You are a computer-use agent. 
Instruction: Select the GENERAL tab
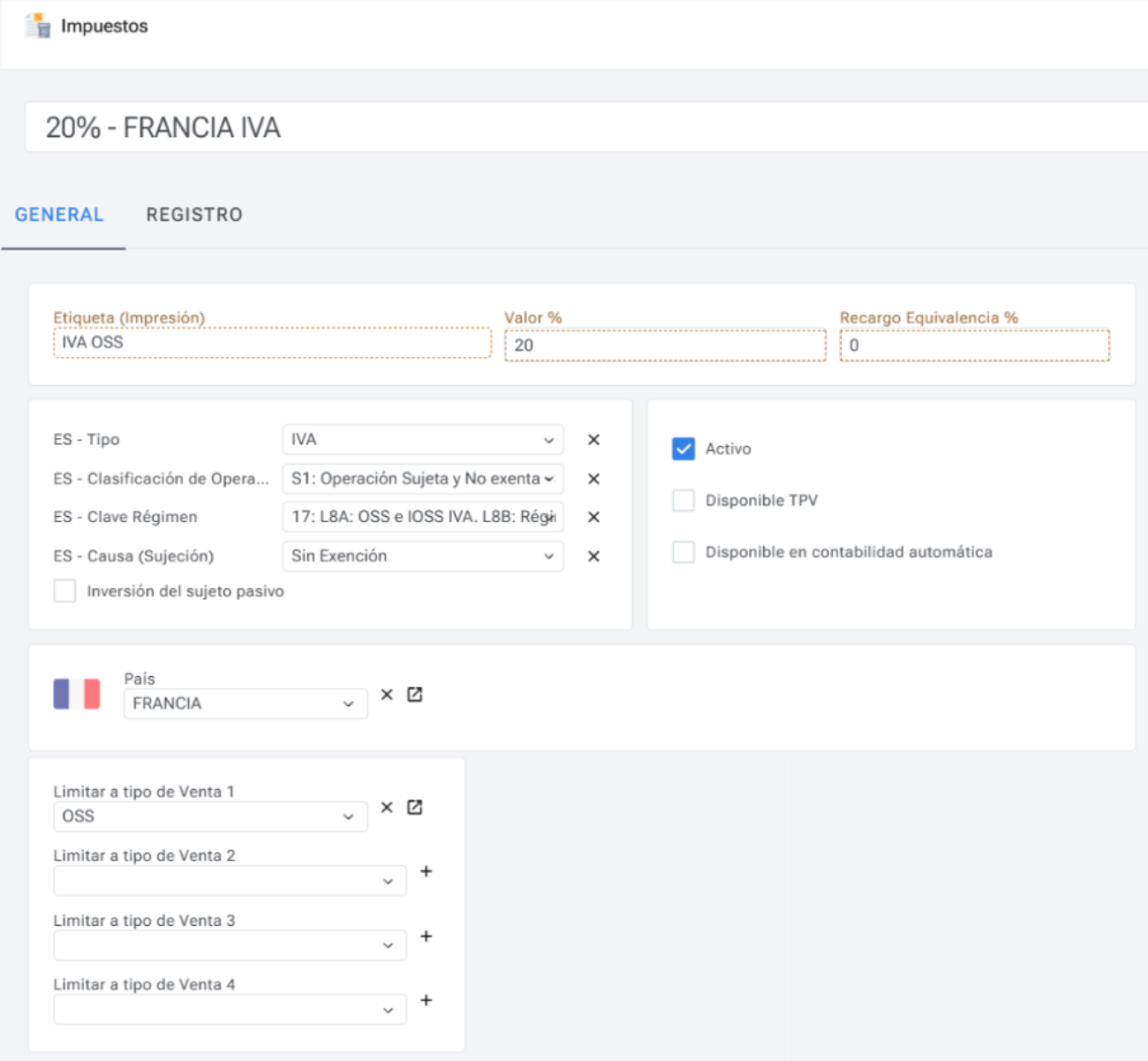[x=59, y=215]
